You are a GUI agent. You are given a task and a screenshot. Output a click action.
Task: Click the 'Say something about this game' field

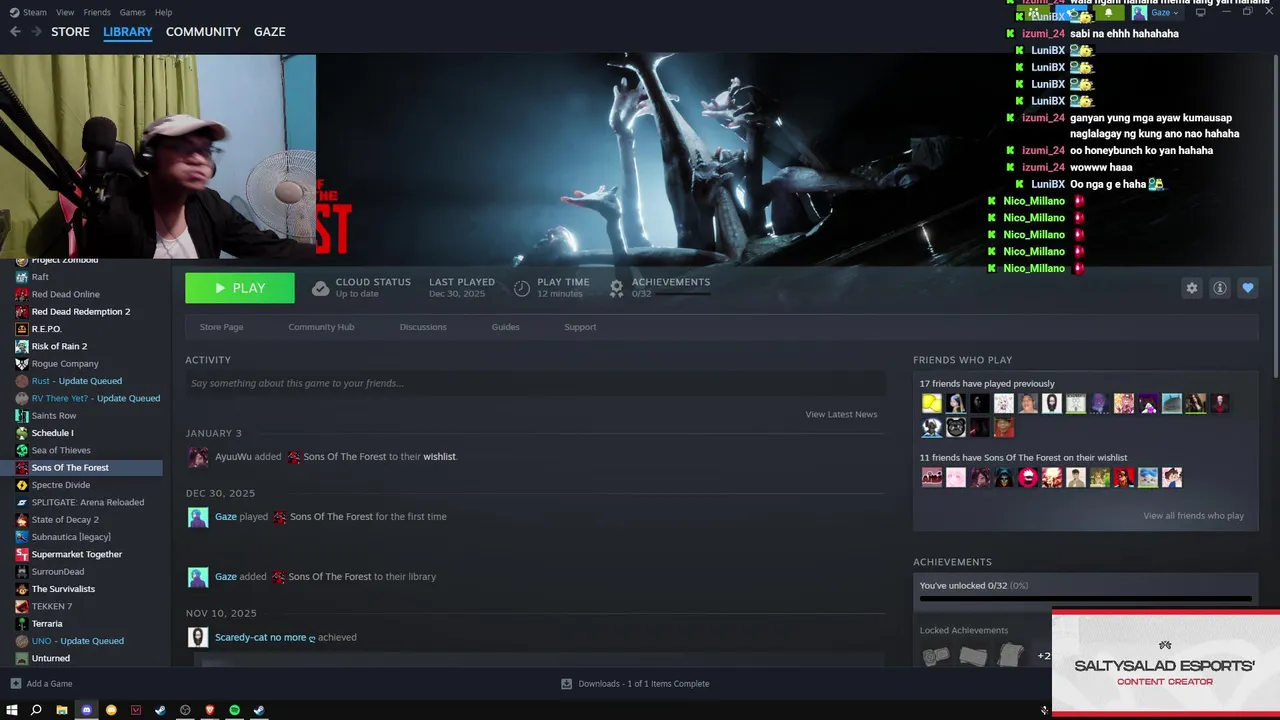click(x=535, y=383)
